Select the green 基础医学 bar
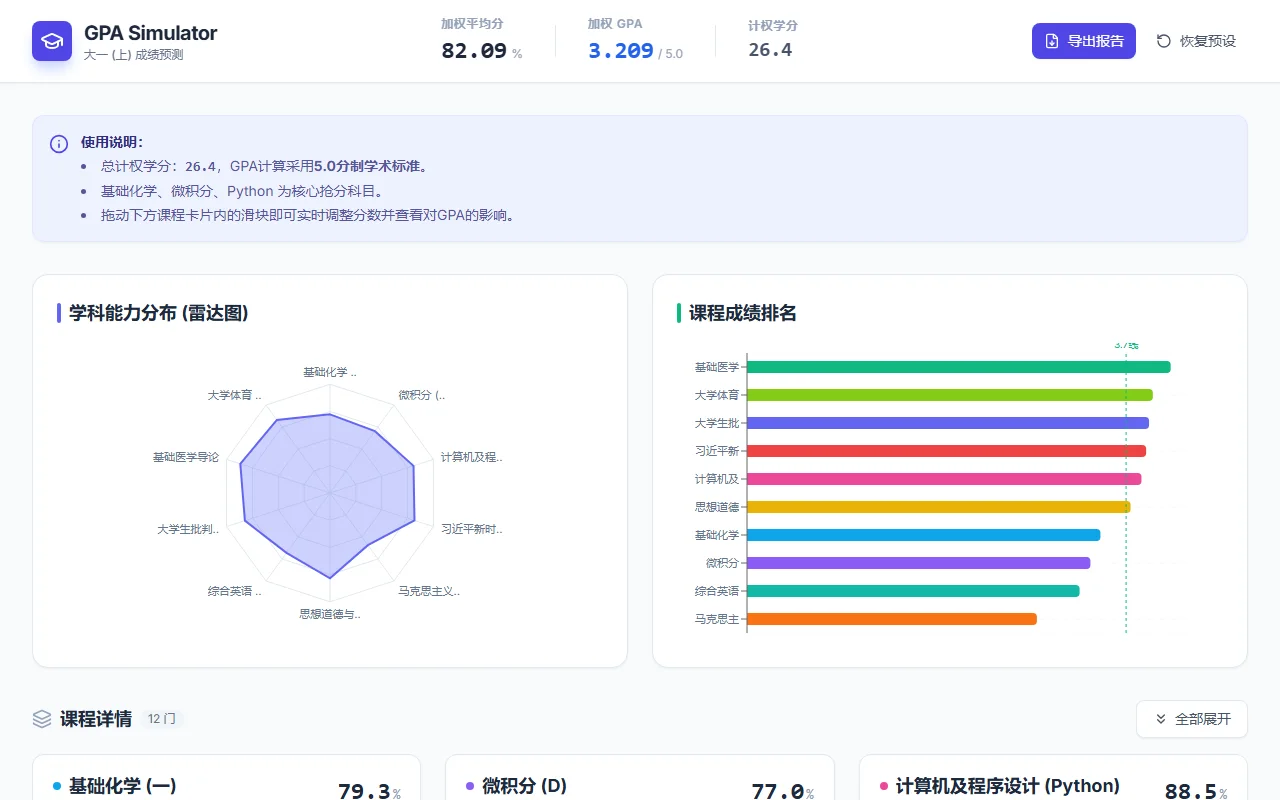The height and width of the screenshot is (800, 1280). (x=958, y=367)
